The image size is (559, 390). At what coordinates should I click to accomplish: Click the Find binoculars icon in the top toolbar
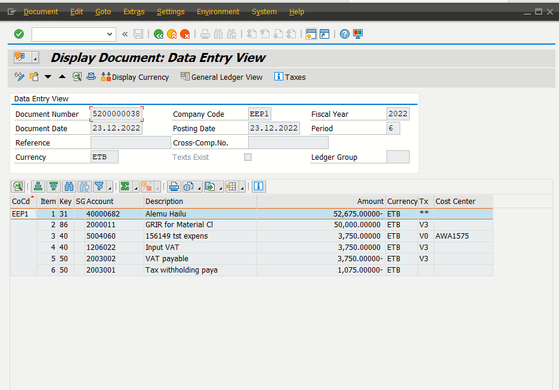218,34
